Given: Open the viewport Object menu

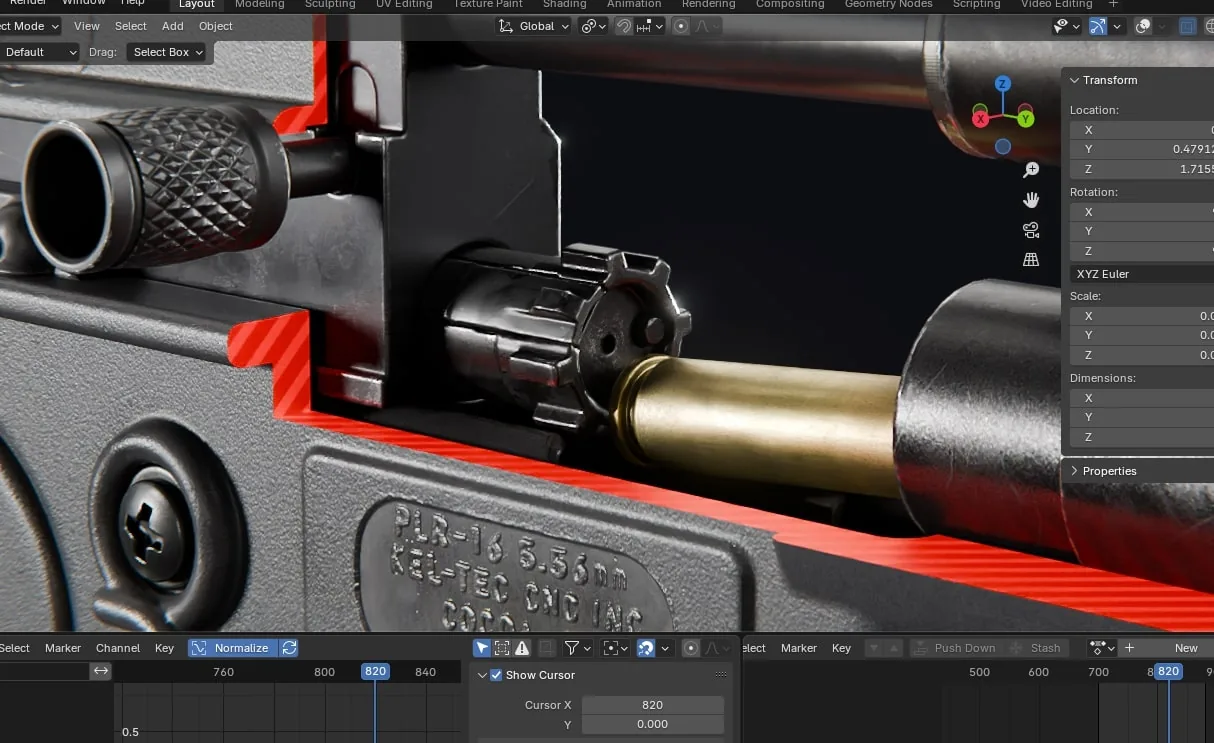Looking at the screenshot, I should pos(216,26).
